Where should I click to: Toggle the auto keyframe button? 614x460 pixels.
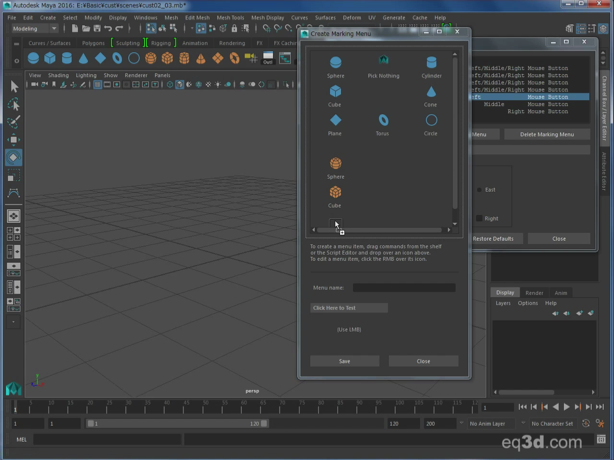588,423
